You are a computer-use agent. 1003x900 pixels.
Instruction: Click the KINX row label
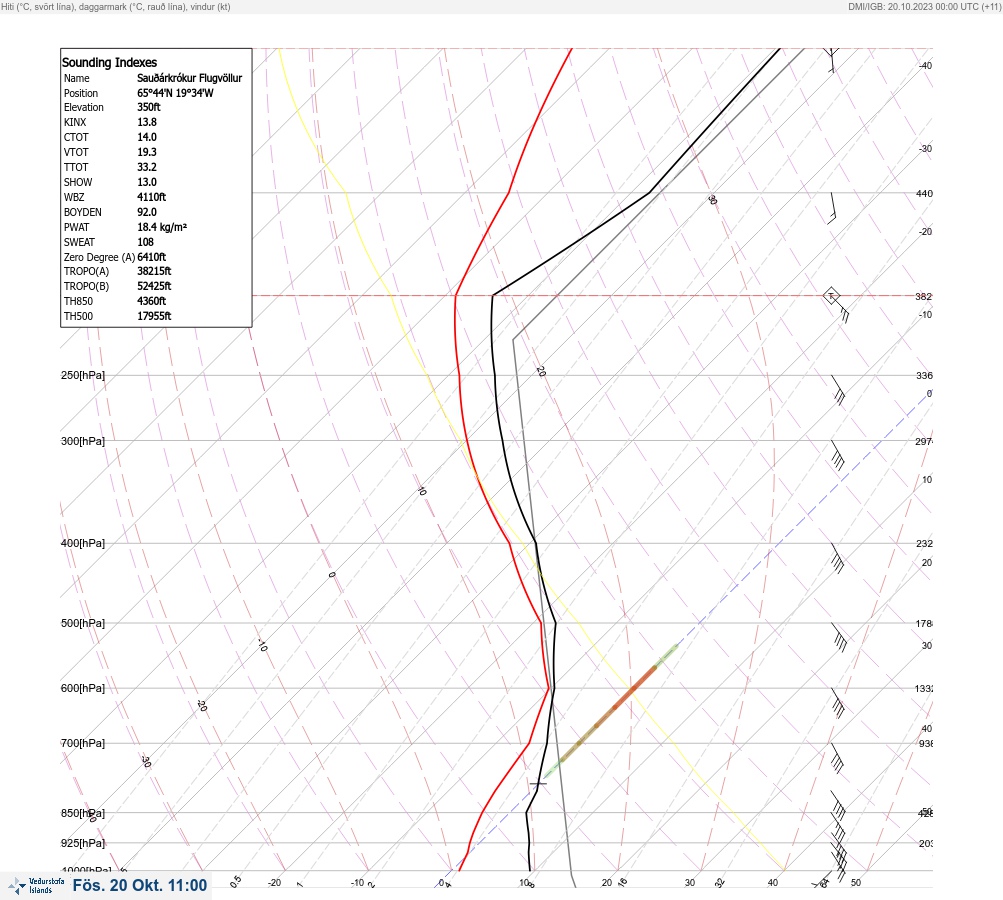(x=75, y=122)
